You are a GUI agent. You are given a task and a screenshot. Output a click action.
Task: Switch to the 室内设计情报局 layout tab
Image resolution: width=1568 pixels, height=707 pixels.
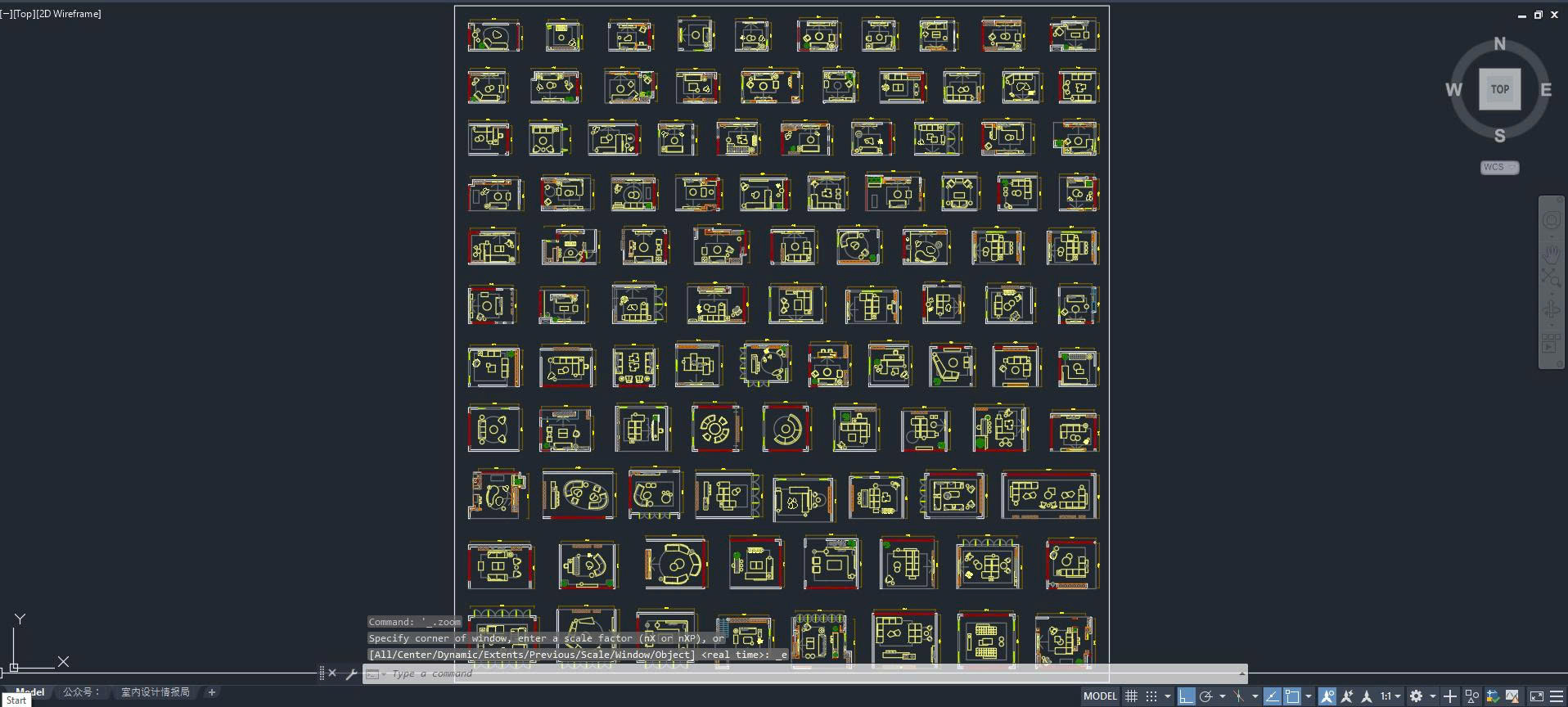point(155,692)
